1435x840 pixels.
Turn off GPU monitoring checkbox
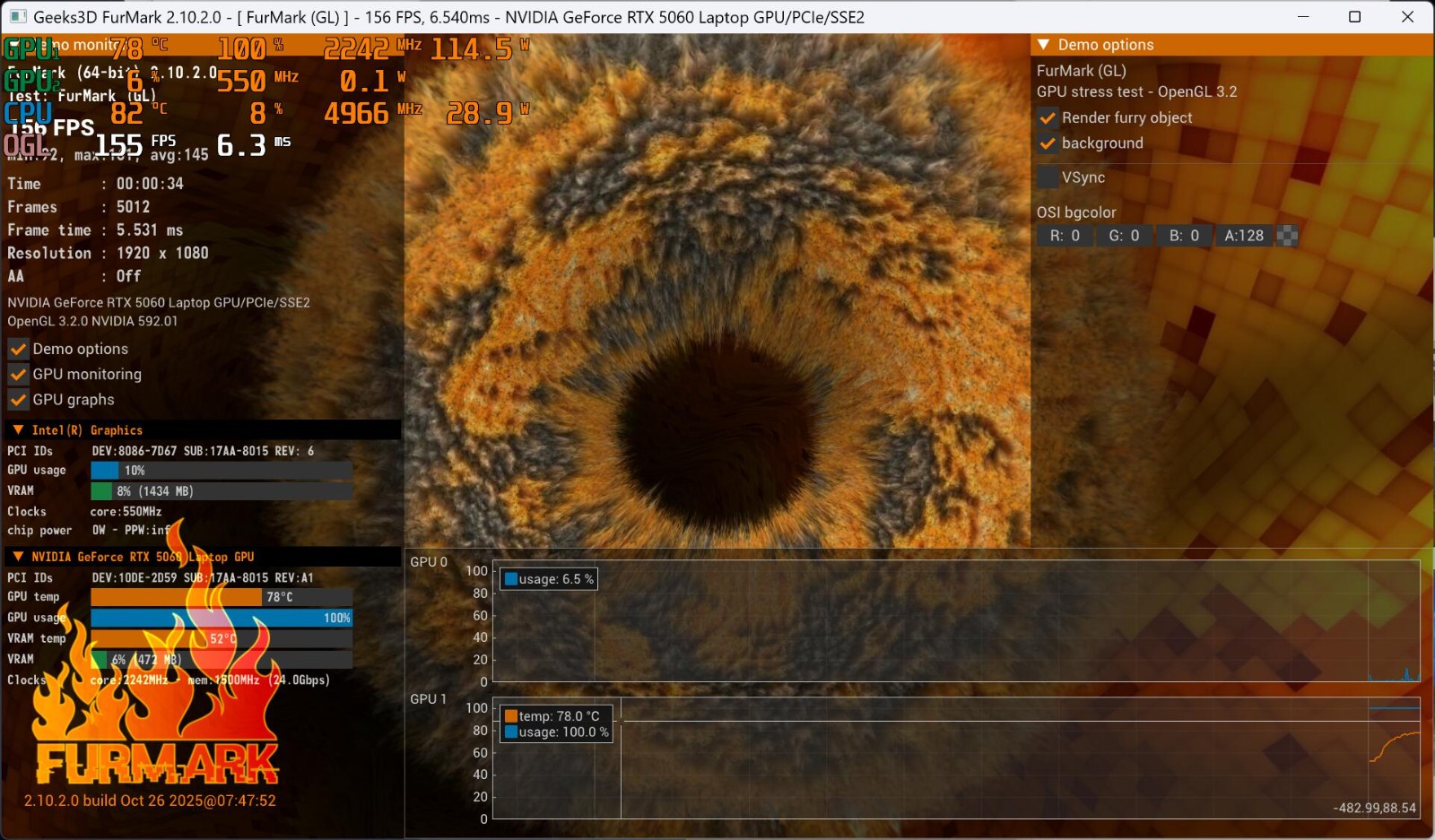click(x=18, y=374)
